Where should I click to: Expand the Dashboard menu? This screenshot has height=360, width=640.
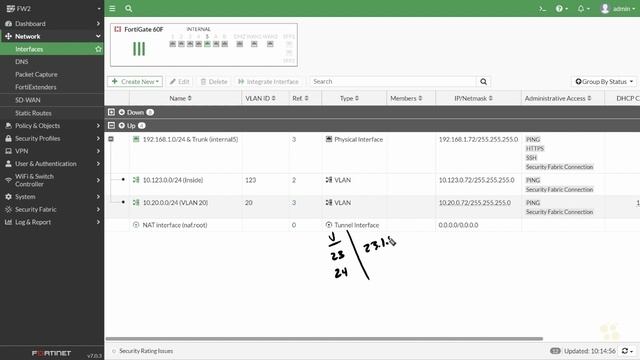52,24
